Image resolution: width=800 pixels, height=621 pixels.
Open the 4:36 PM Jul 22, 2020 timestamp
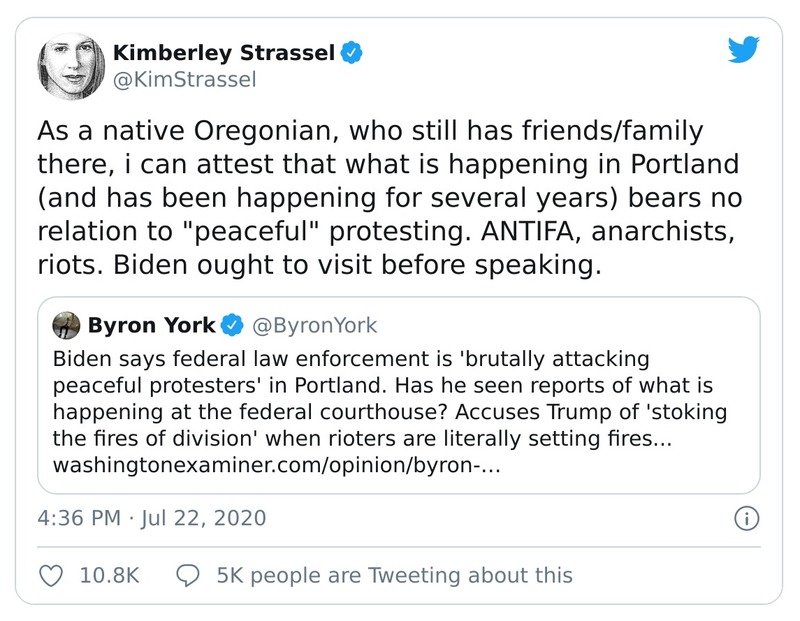[x=152, y=519]
